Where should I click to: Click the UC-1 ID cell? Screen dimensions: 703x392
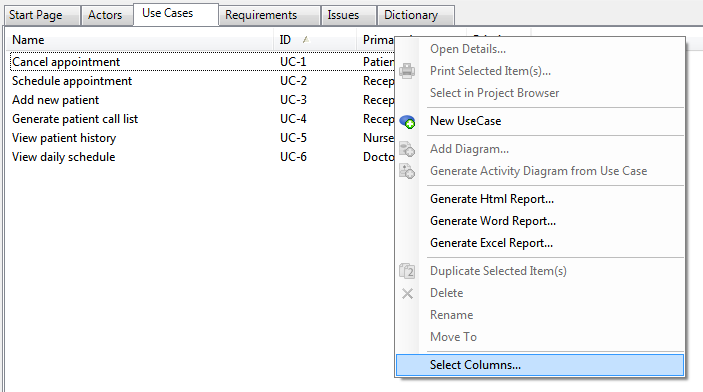click(x=293, y=62)
